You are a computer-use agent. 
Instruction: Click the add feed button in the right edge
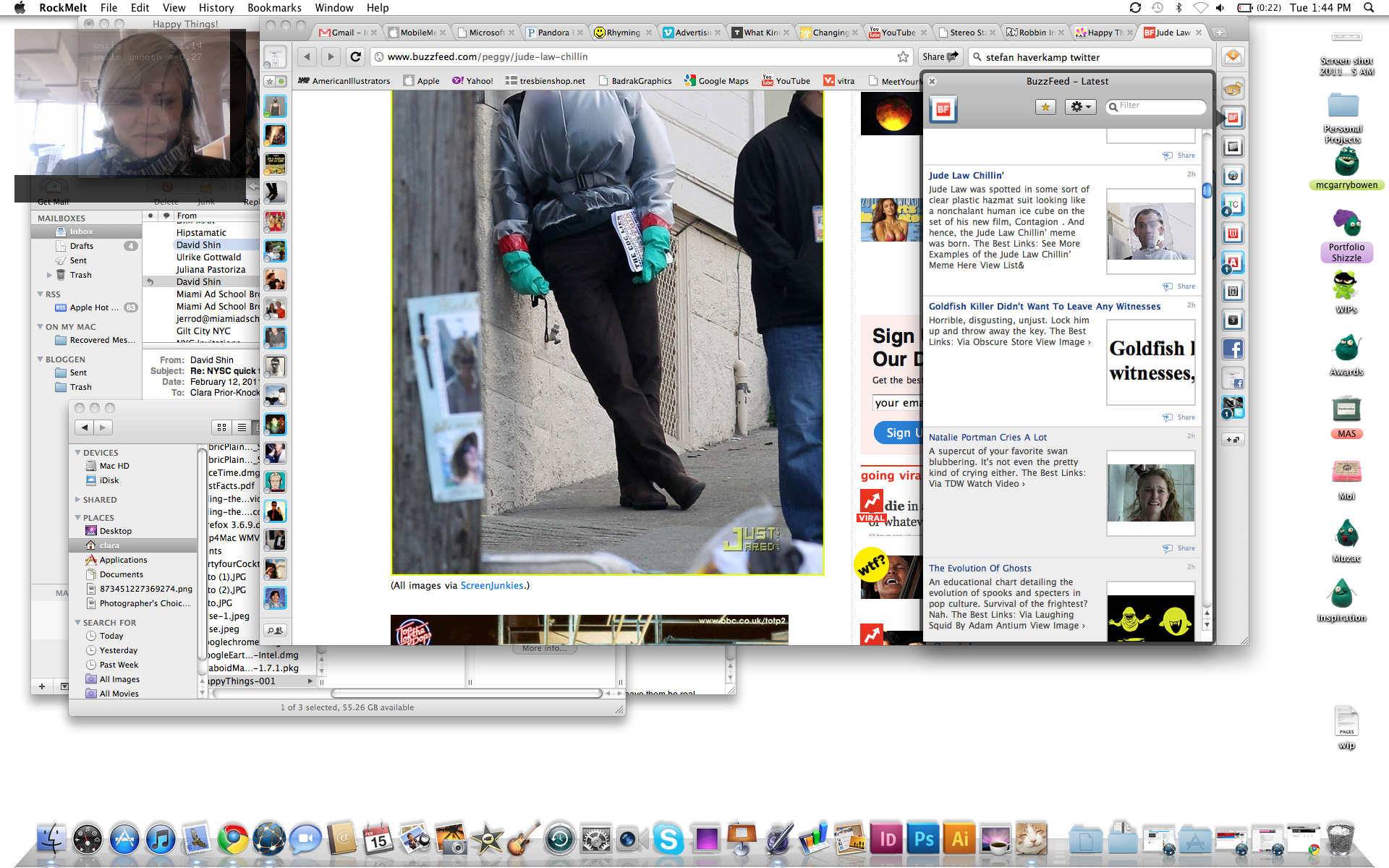pyautogui.click(x=1233, y=439)
